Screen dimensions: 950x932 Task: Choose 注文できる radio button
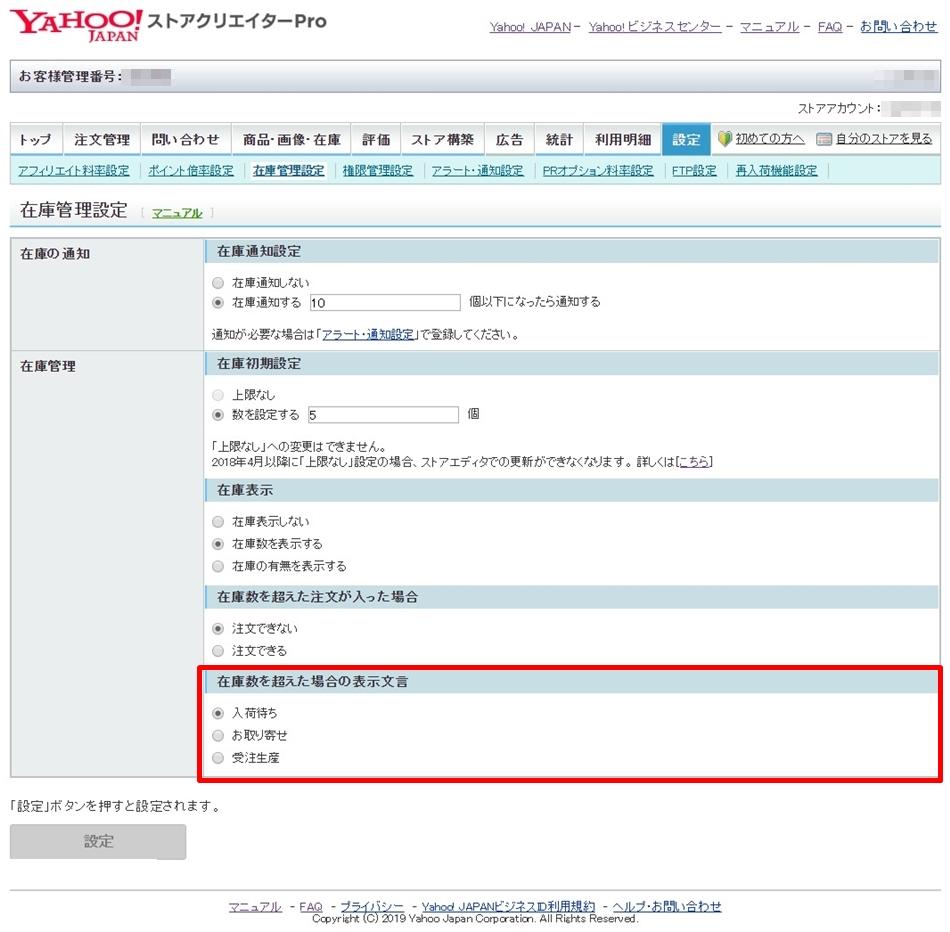coord(218,651)
